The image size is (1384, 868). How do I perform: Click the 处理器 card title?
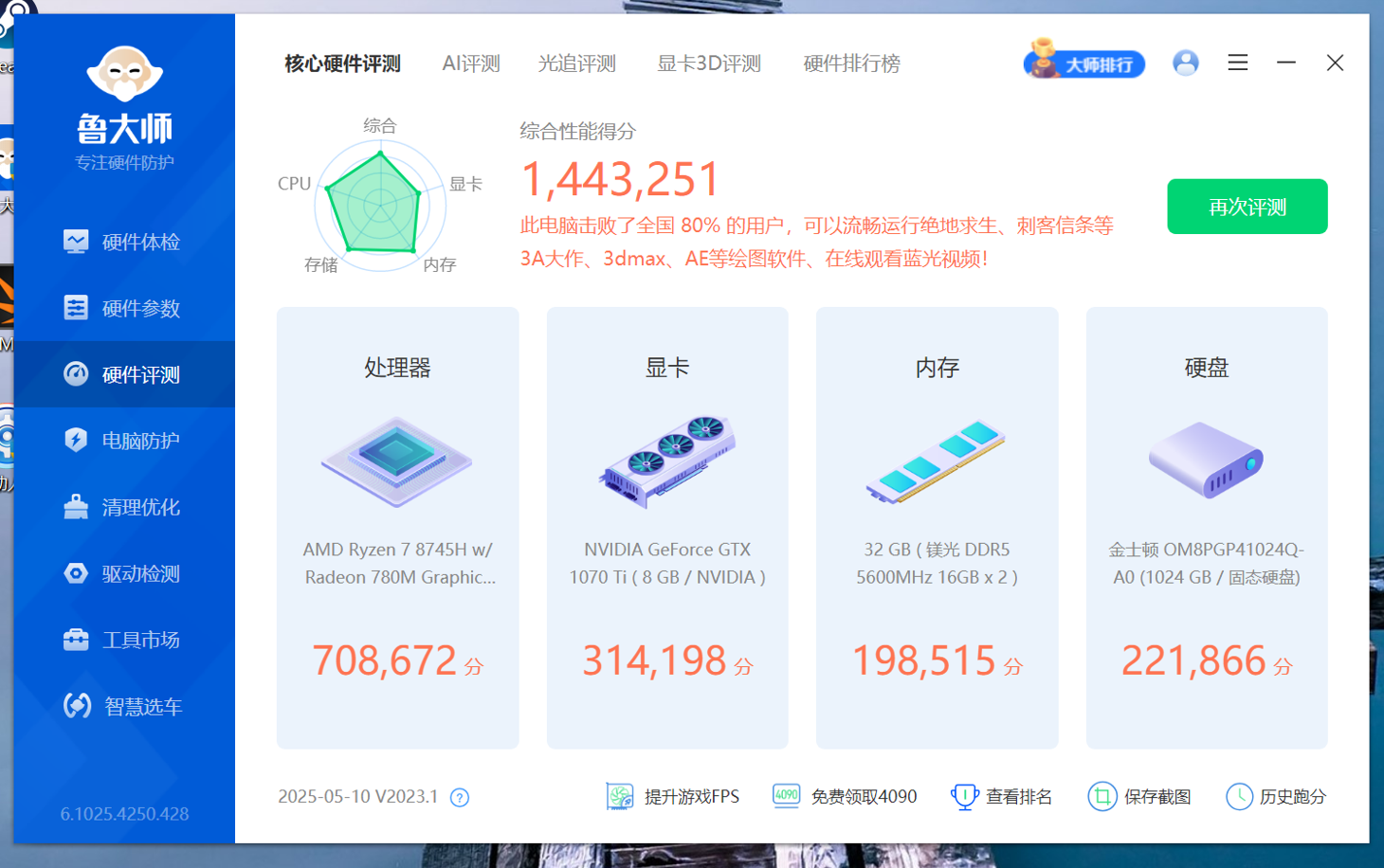point(397,368)
